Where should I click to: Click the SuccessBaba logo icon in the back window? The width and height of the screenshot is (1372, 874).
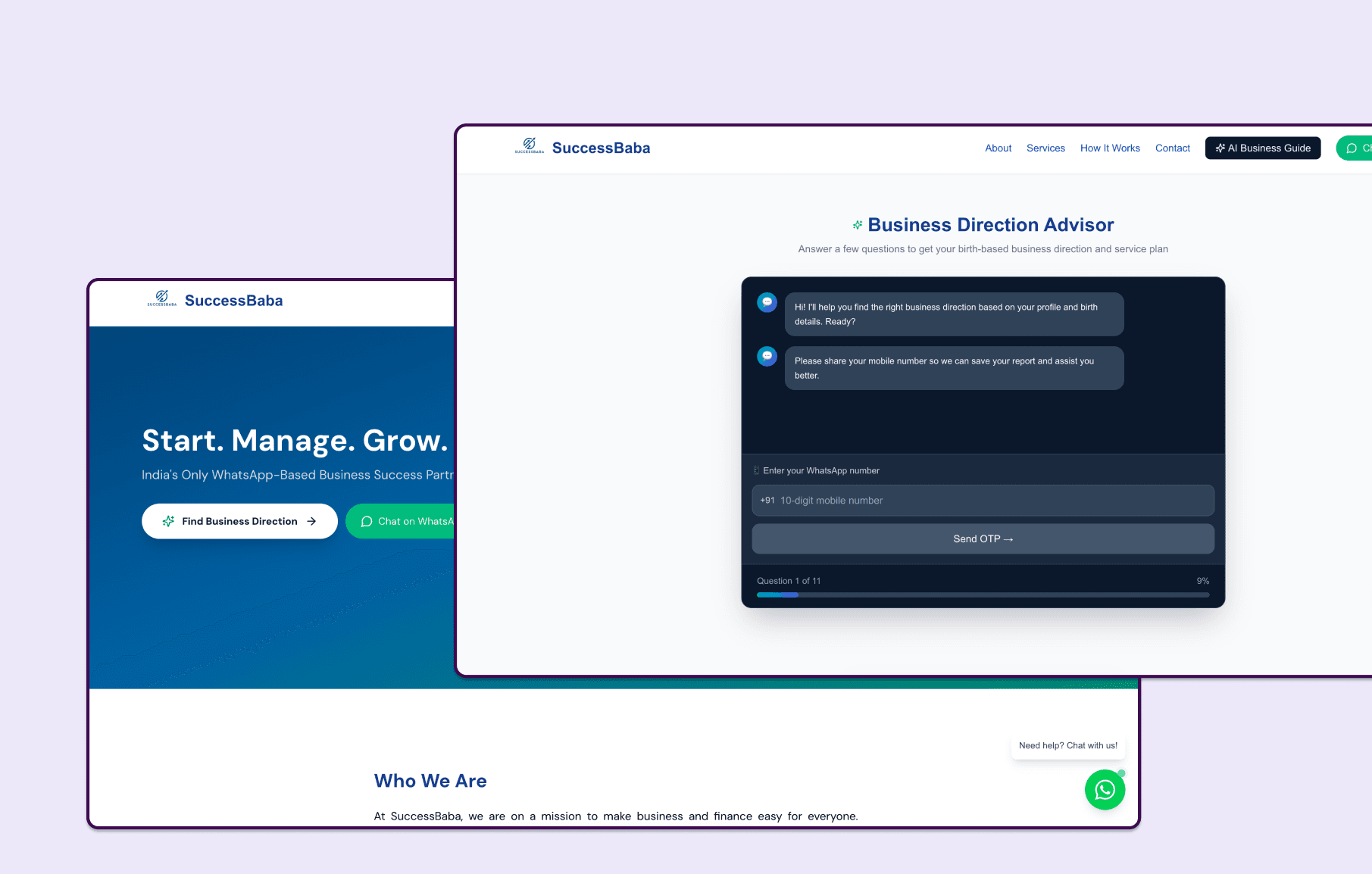[162, 298]
